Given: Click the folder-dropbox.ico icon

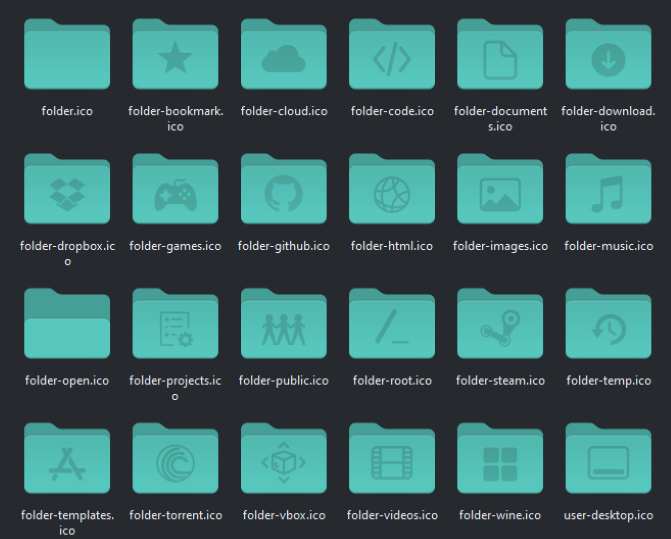Looking at the screenshot, I should point(67,194).
